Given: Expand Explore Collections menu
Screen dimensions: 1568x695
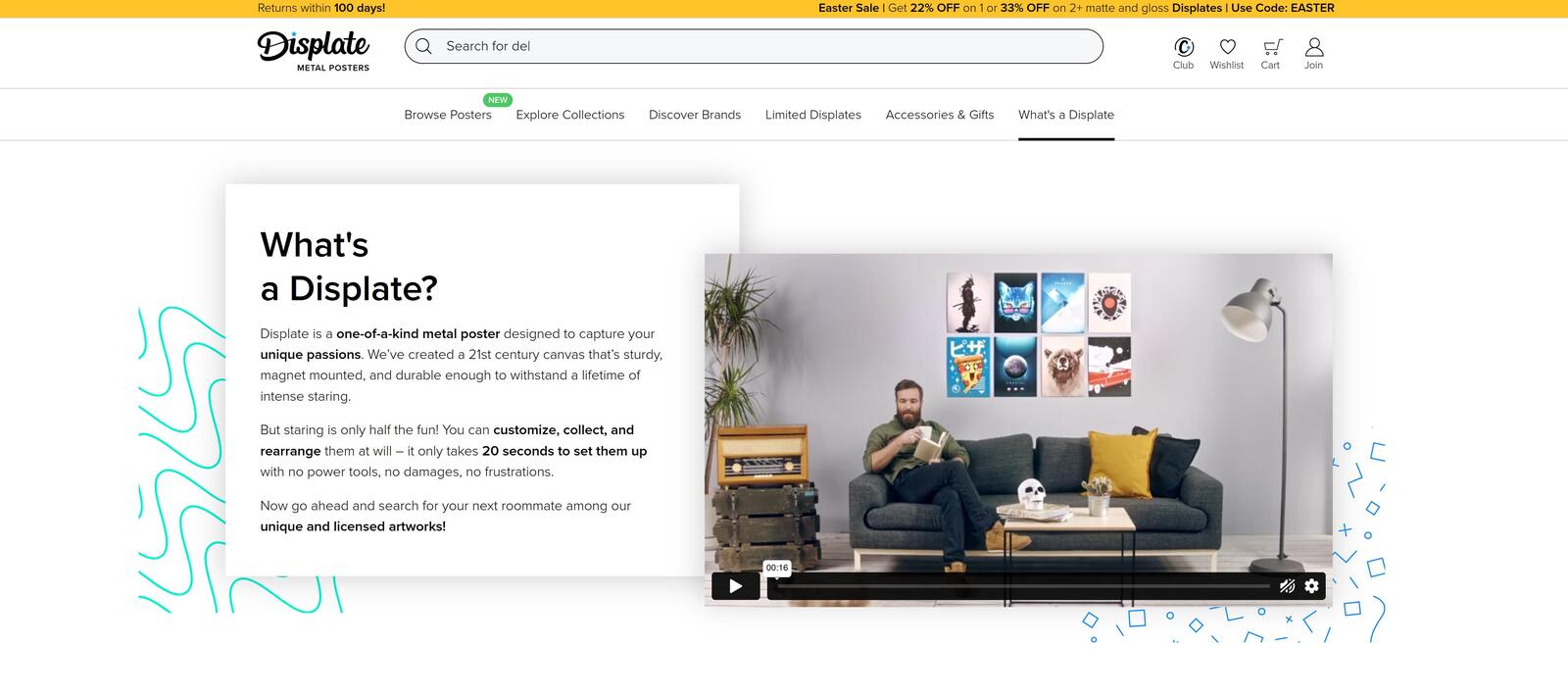Looking at the screenshot, I should (569, 115).
